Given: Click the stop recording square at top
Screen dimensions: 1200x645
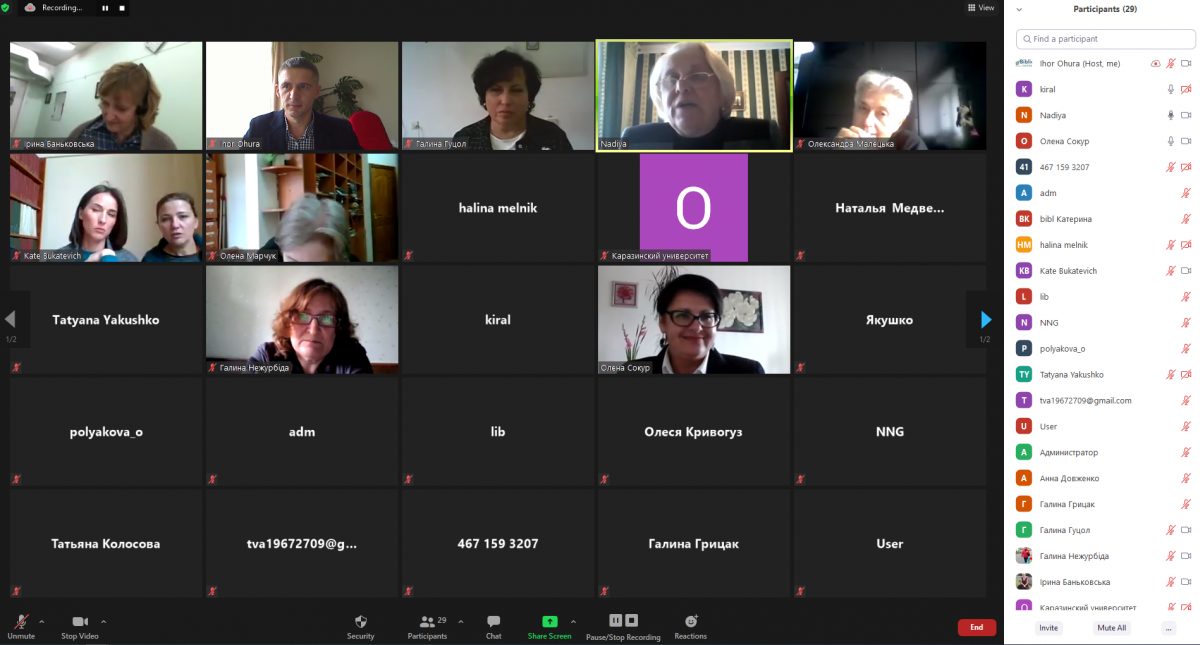Looking at the screenshot, I should [x=122, y=7].
